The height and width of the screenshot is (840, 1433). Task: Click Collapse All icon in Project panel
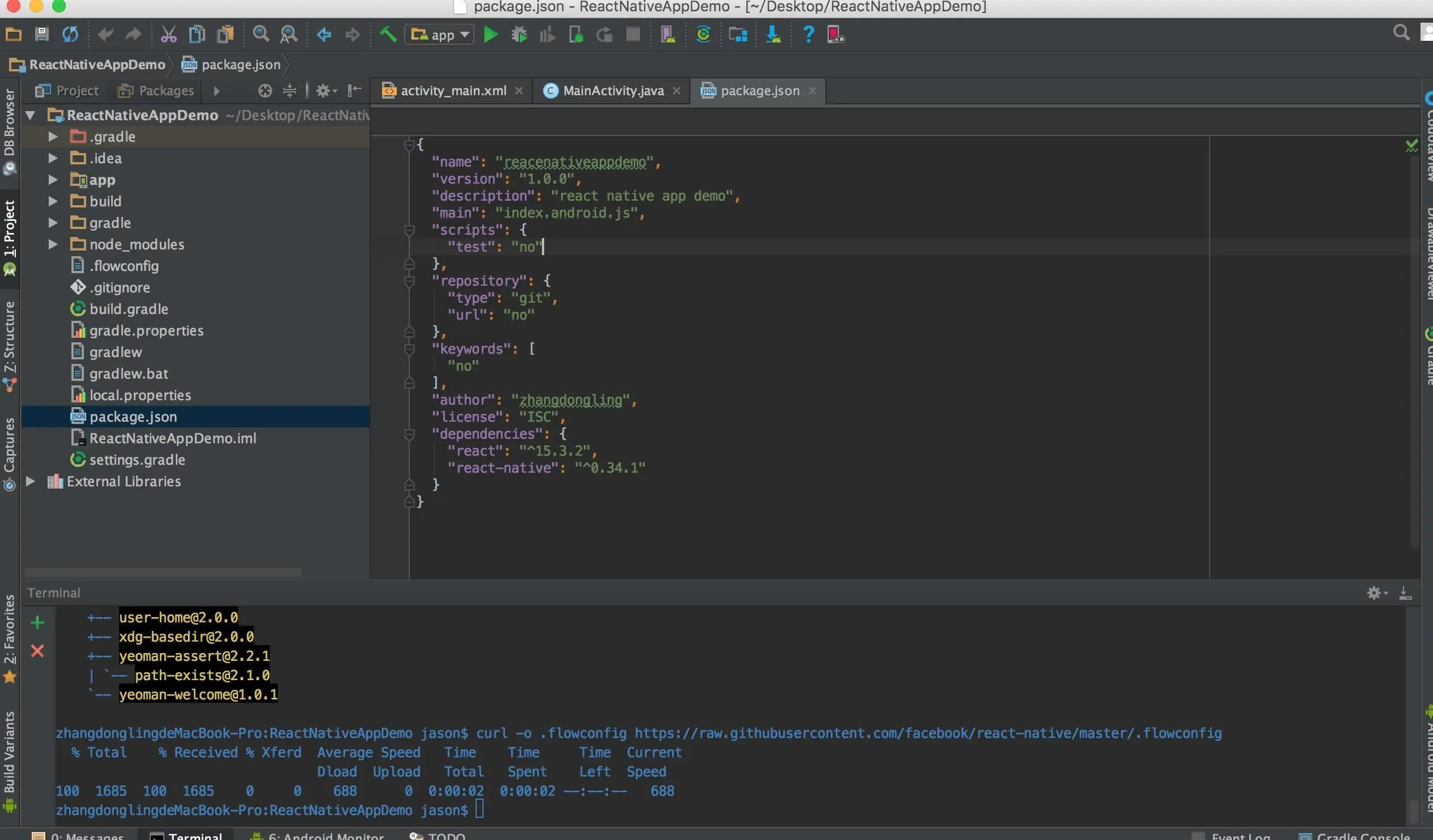pyautogui.click(x=290, y=91)
